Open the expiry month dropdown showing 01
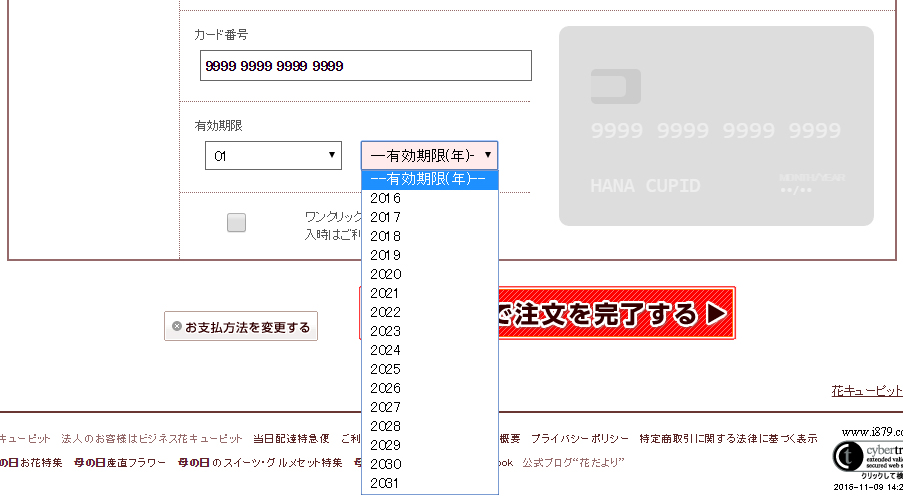 273,155
